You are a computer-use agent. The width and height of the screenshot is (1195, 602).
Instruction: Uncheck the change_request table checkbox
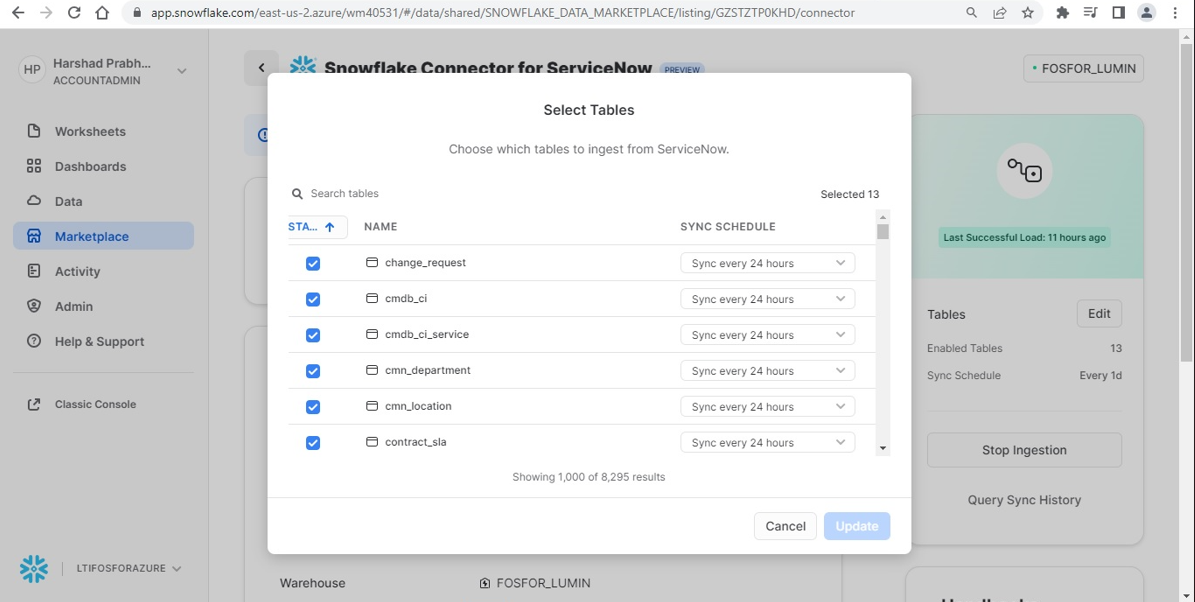[312, 264]
